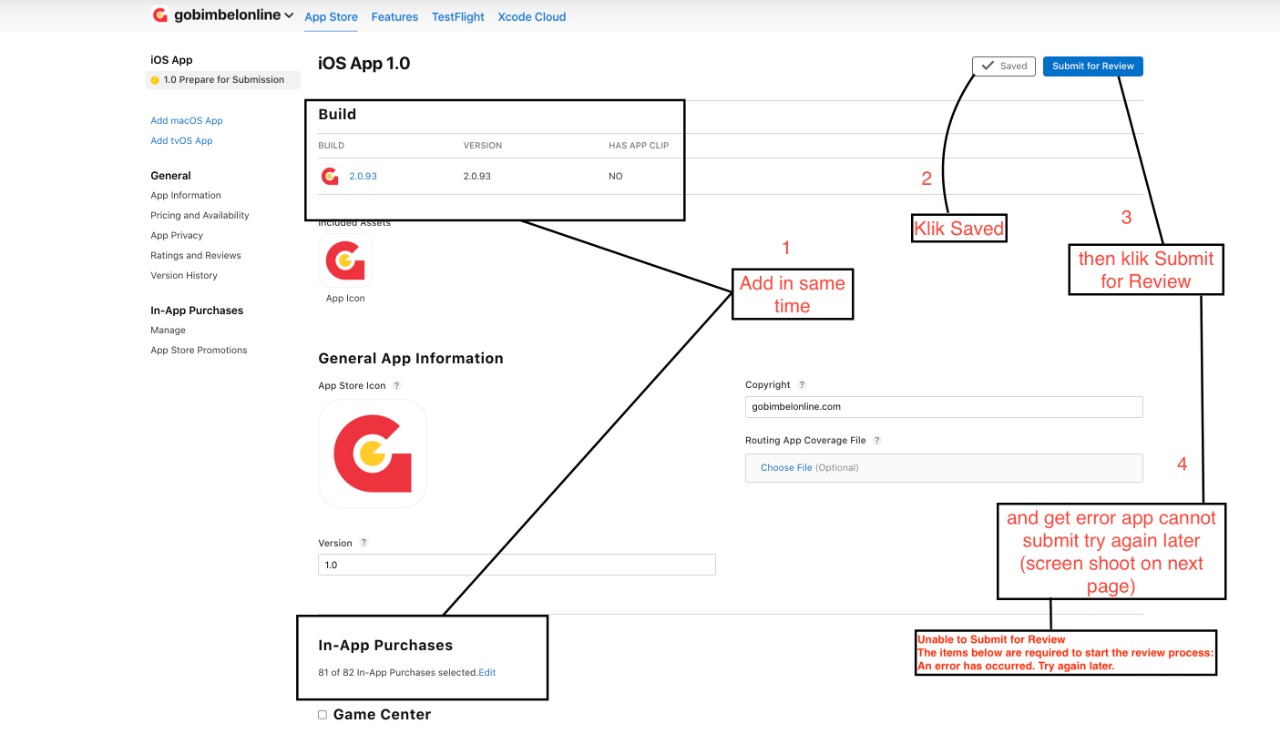Click Choose File for routing coverage

786,468
